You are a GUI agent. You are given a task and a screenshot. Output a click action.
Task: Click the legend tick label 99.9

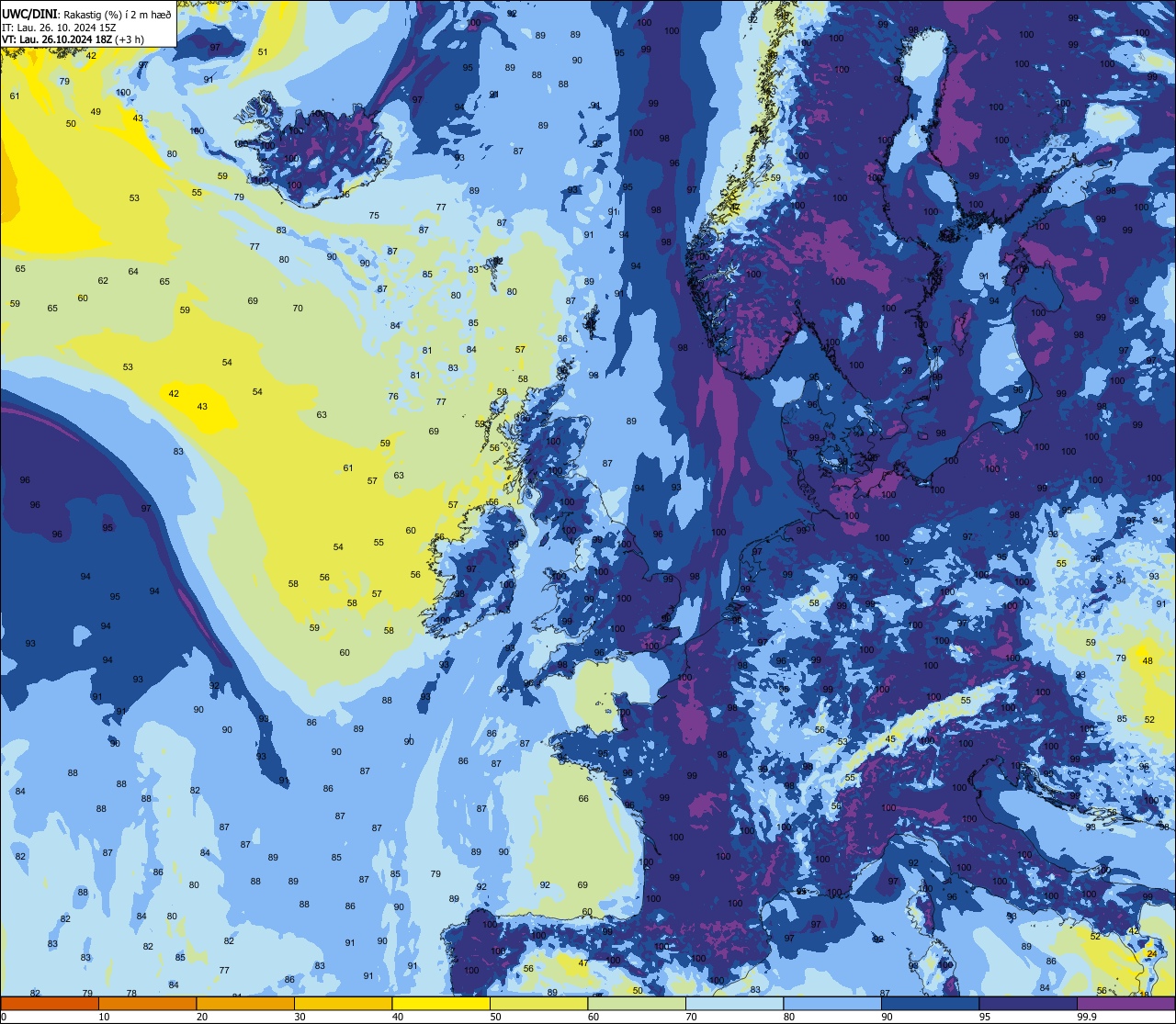coord(1087,1017)
